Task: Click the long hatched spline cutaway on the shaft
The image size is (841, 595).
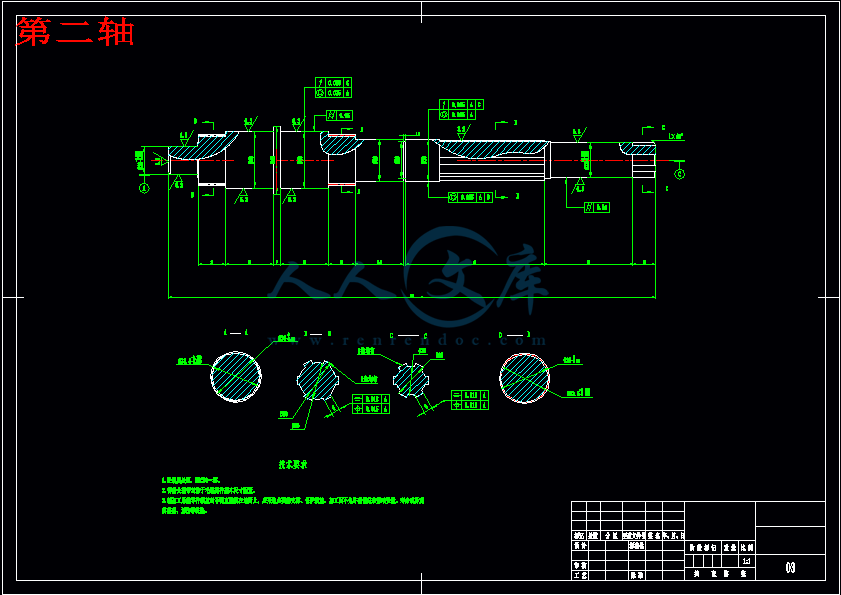Action: point(495,149)
